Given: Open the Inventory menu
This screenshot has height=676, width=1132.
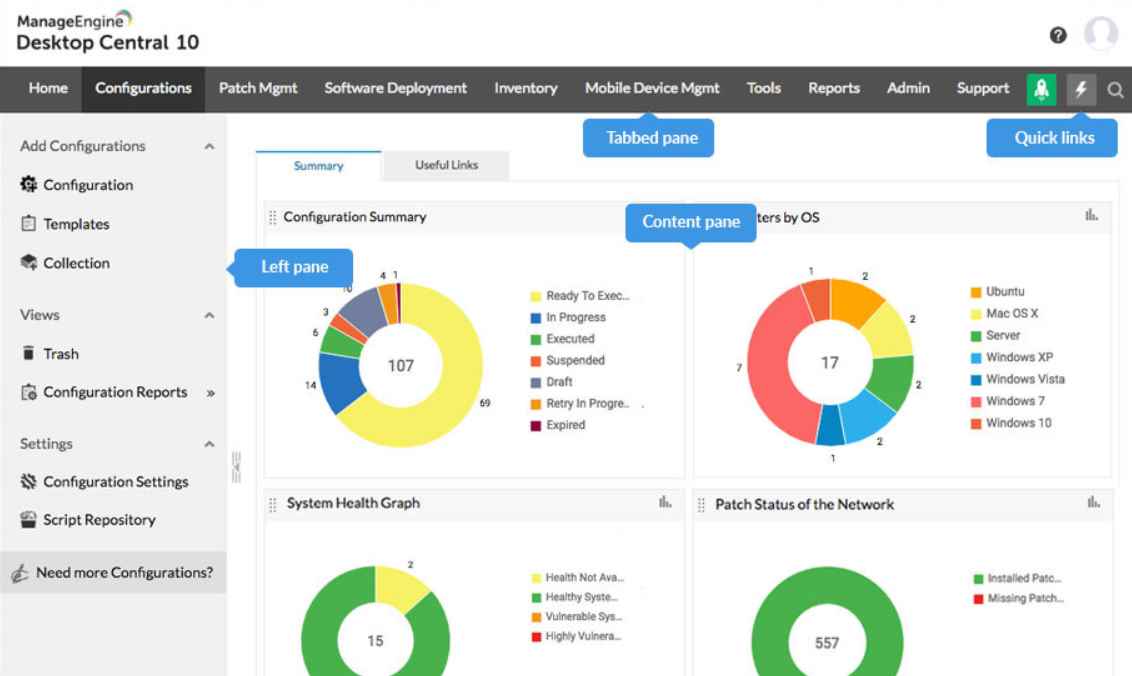Looking at the screenshot, I should (526, 88).
